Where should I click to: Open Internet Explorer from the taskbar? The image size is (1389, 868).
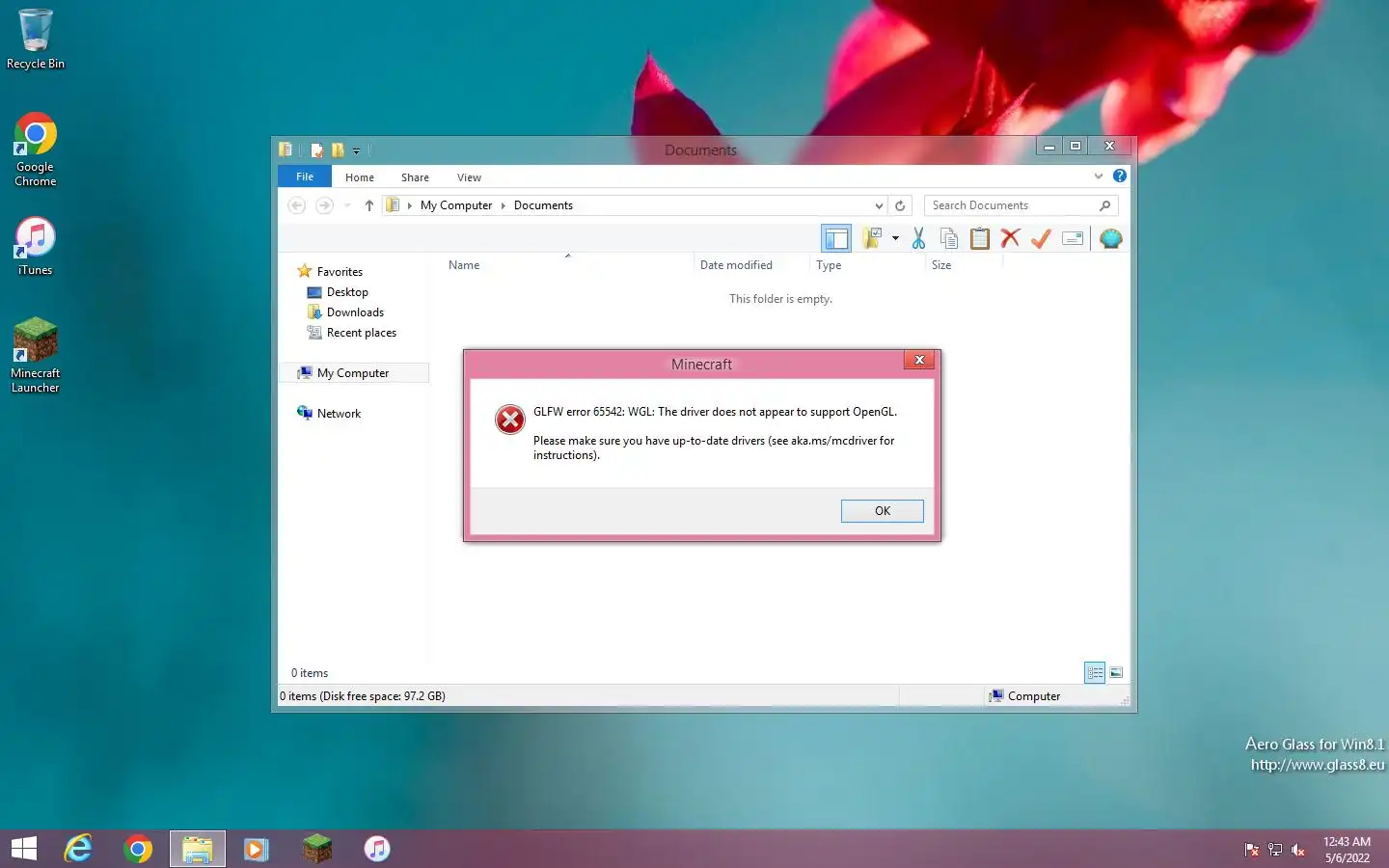coord(78,849)
